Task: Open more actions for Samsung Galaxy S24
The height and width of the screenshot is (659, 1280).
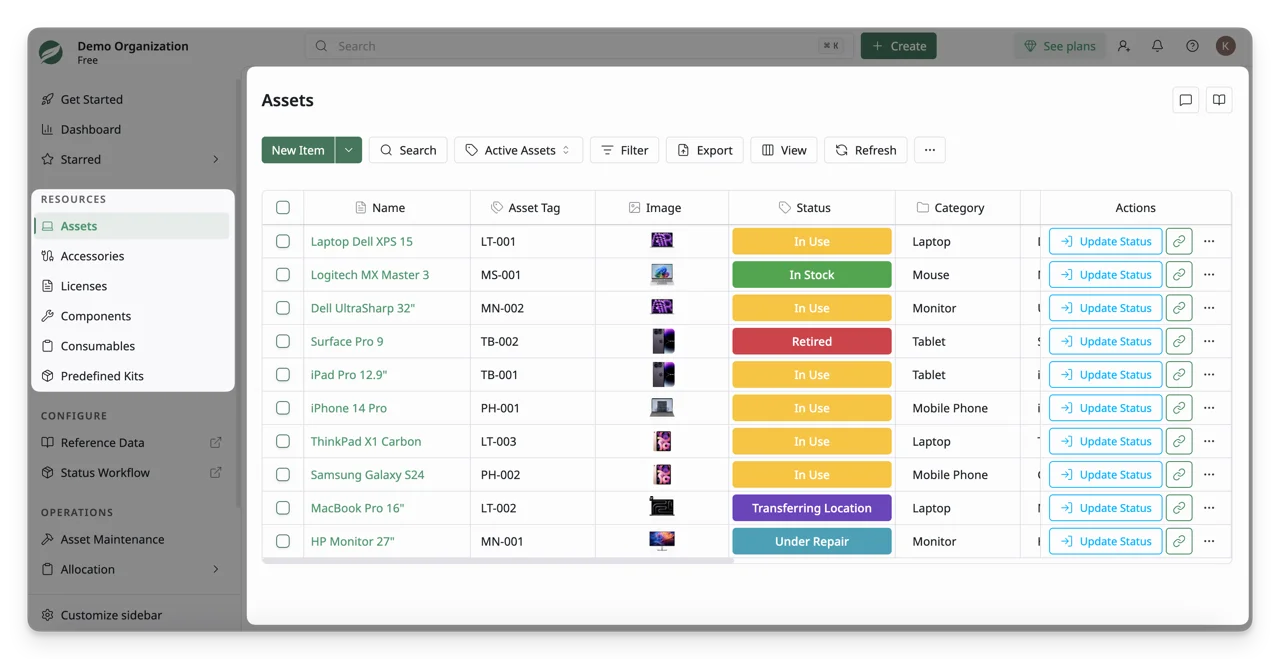Action: (x=1209, y=475)
